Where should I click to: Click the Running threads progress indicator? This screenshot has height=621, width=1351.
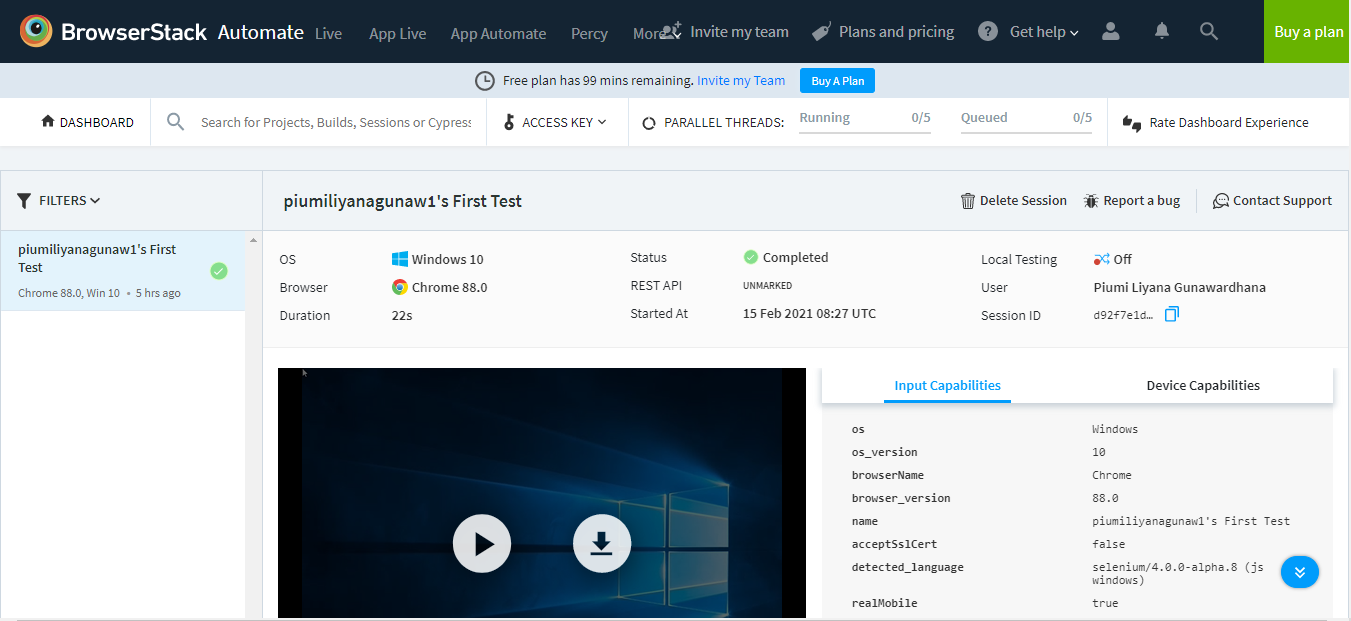(x=864, y=121)
